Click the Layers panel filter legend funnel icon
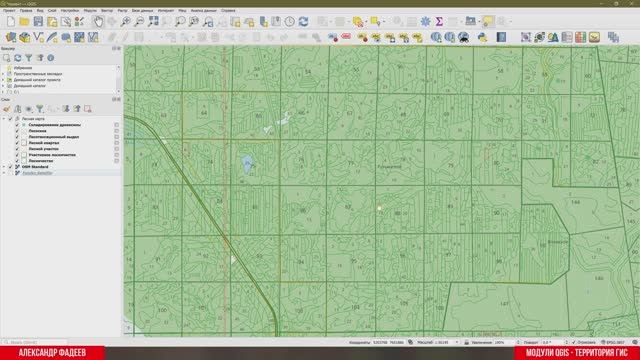The image size is (640, 360). coord(40,109)
